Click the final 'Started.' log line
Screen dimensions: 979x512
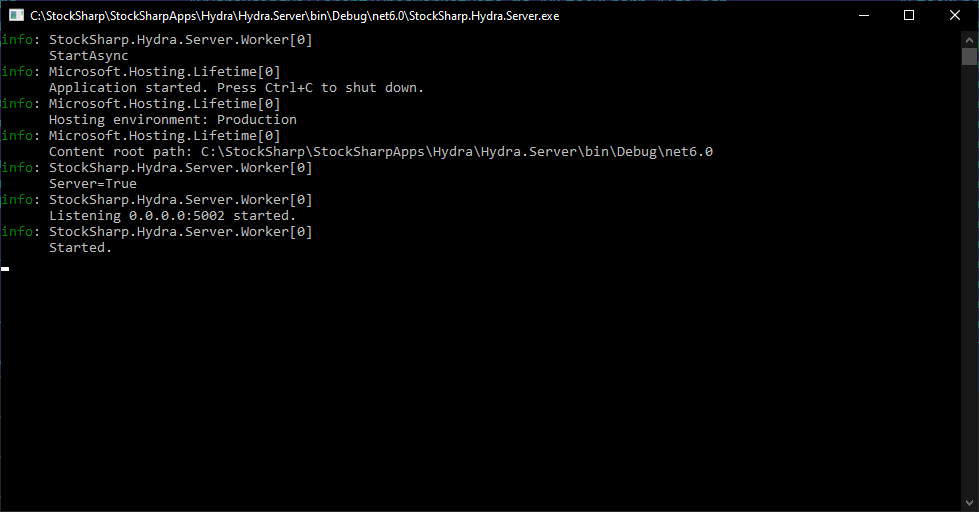pyautogui.click(x=81, y=247)
